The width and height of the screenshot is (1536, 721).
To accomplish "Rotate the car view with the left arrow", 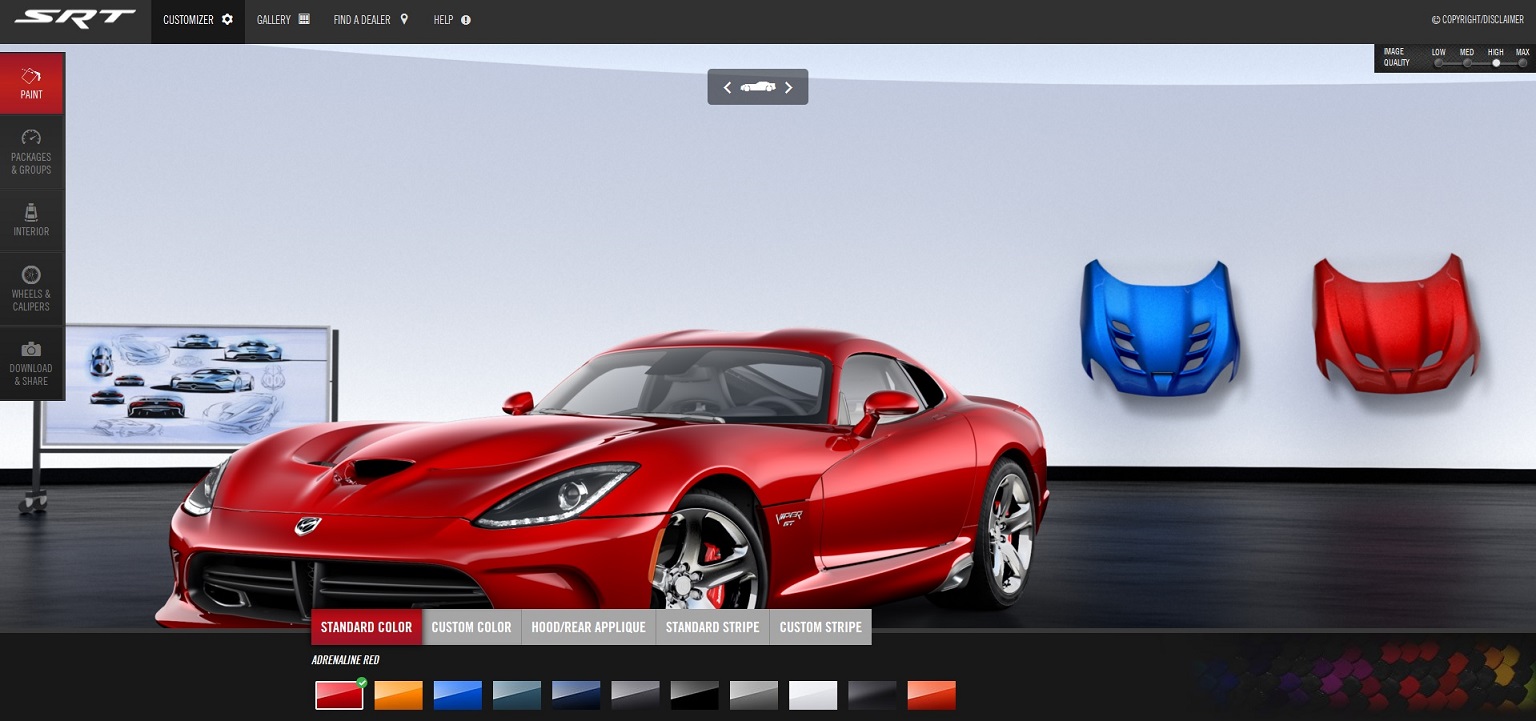I will coord(727,88).
